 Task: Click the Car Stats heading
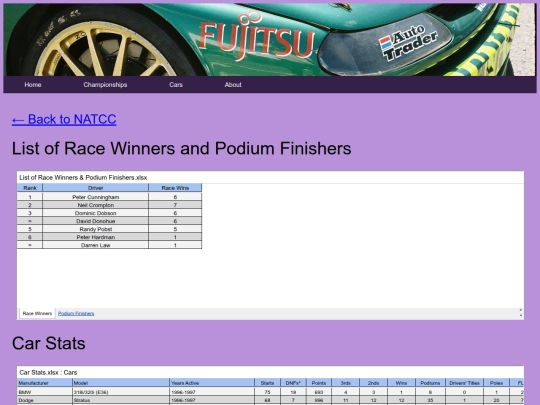click(49, 343)
